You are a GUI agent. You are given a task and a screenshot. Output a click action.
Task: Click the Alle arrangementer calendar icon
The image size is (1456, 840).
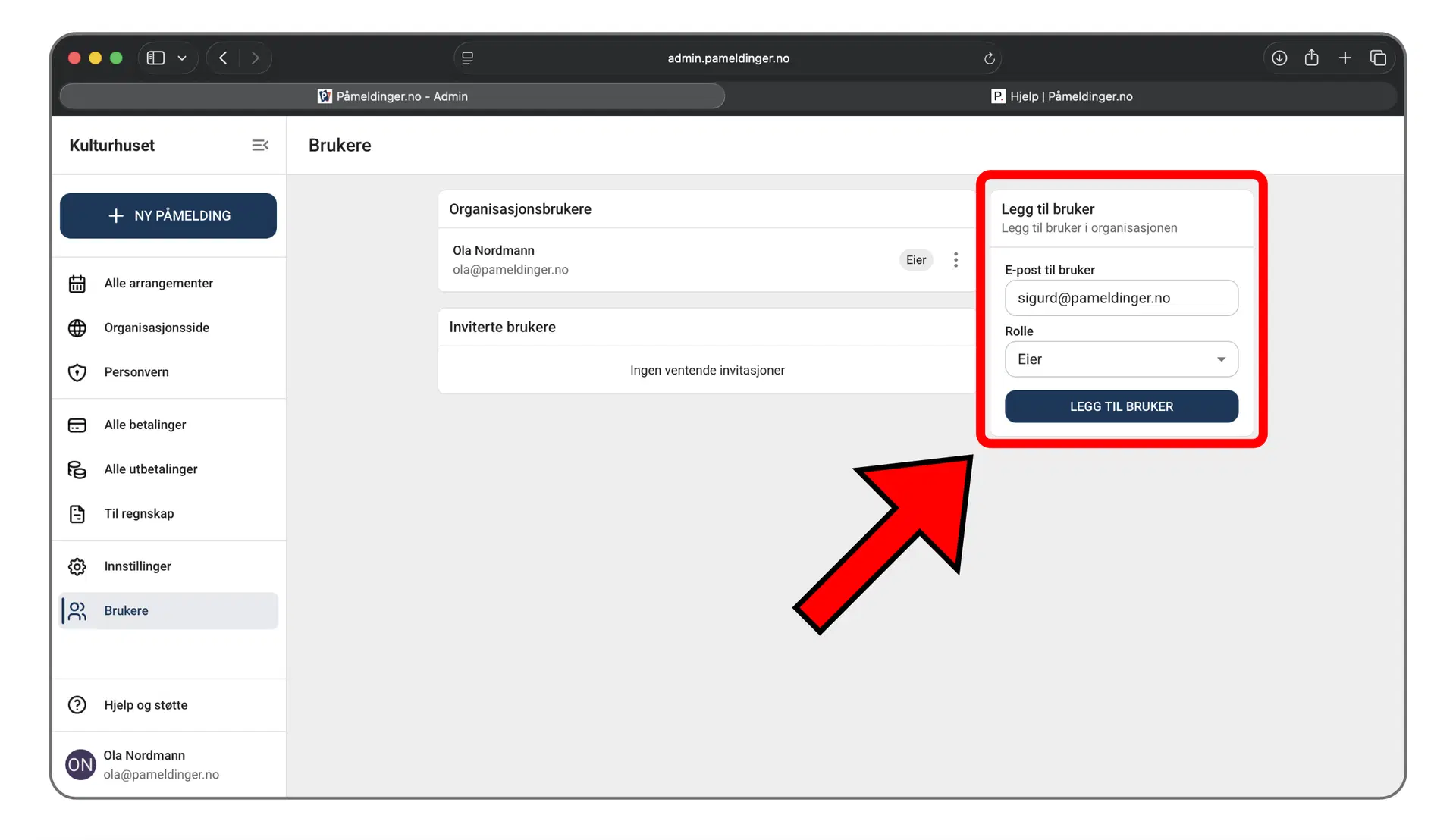tap(77, 284)
